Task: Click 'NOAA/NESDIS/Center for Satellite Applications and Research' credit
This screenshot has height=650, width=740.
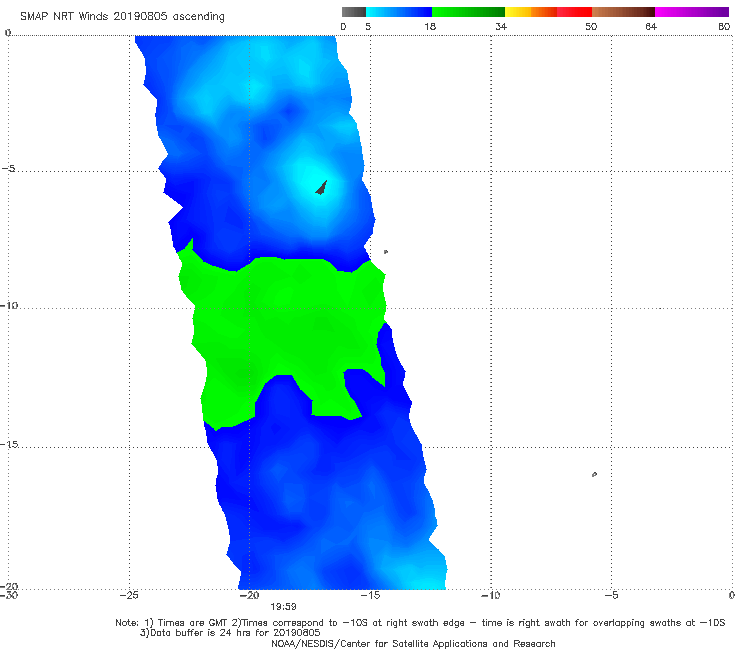Action: coord(413,643)
